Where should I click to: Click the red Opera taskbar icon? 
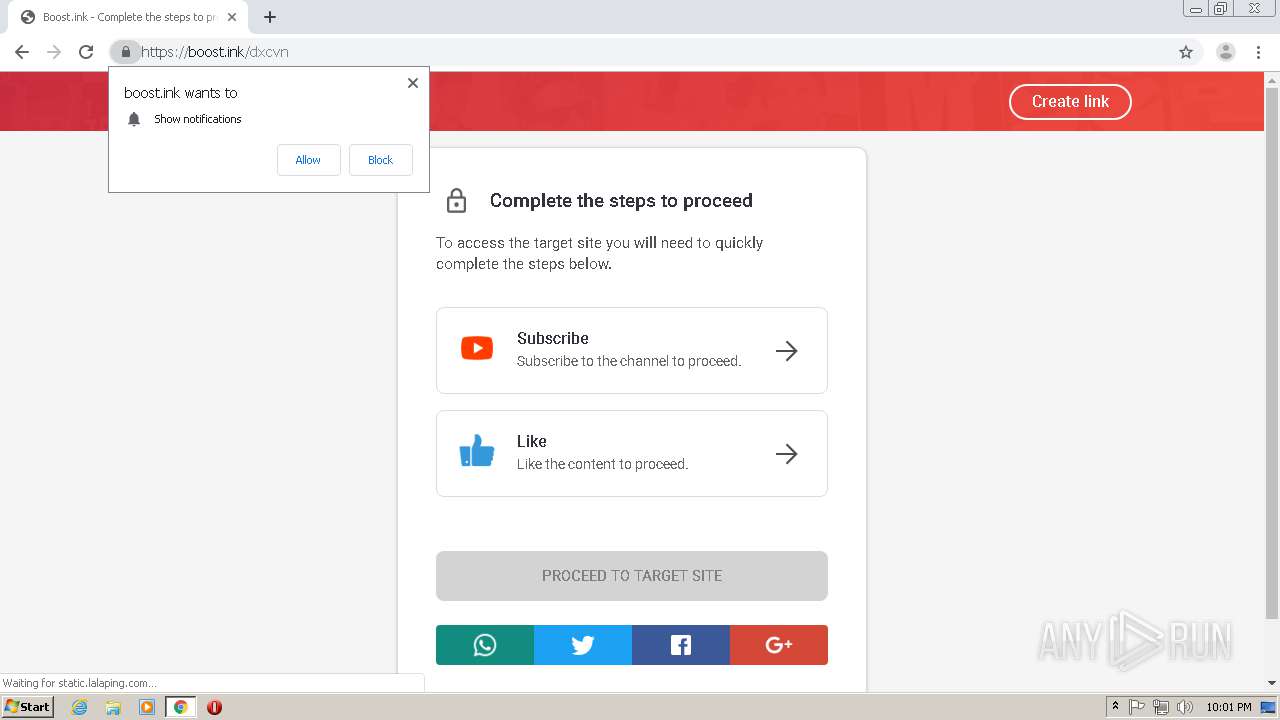click(x=214, y=707)
